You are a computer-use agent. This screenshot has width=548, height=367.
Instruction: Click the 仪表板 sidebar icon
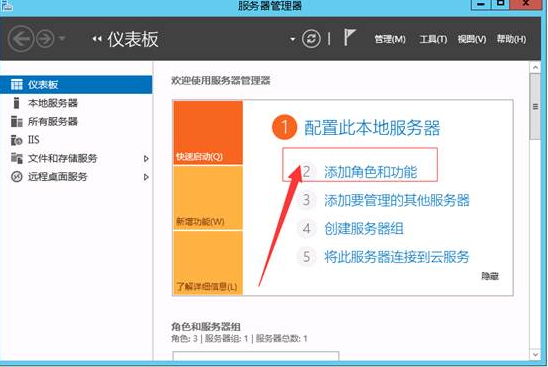coord(16,85)
